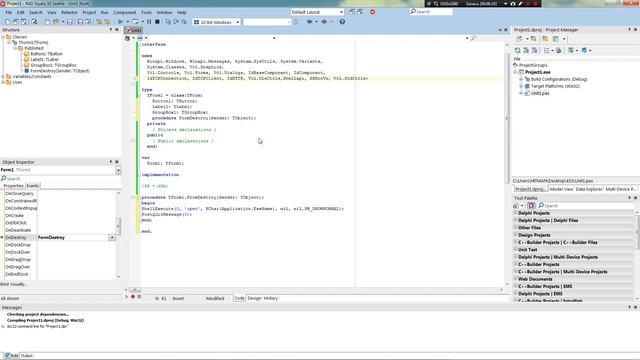This screenshot has width=640, height=360.
Task: Open the Component menu
Action: (124, 12)
